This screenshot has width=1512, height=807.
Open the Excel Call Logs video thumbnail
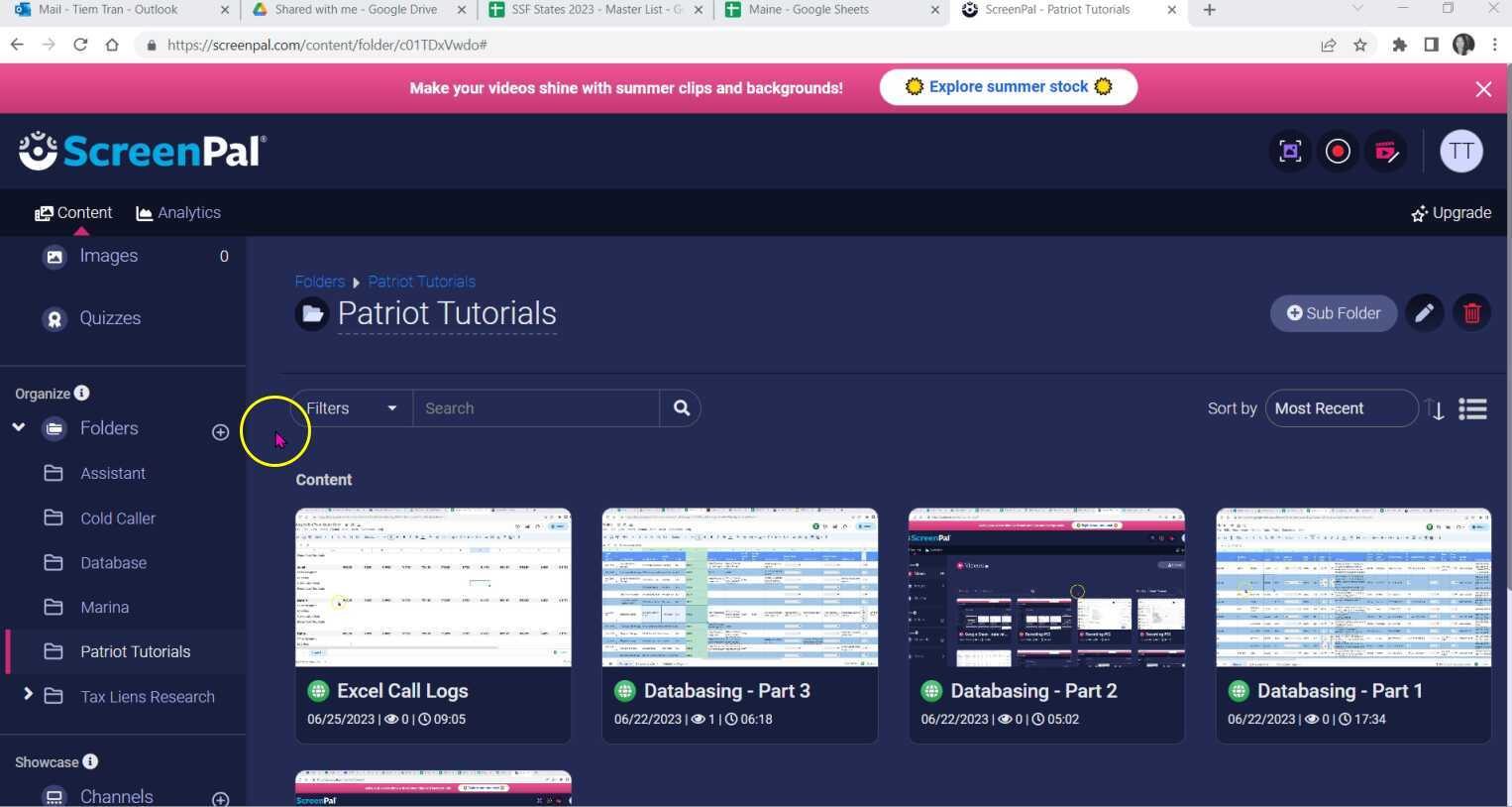[433, 587]
